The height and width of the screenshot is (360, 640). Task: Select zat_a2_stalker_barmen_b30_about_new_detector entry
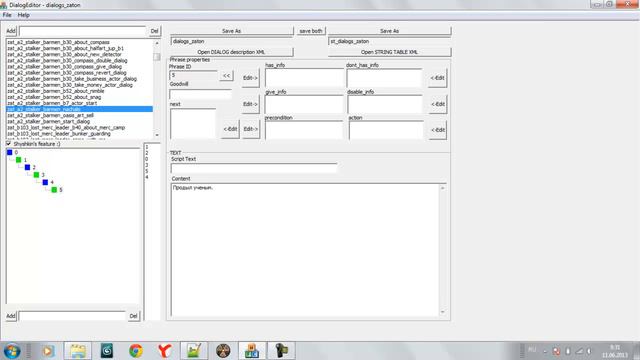[x=64, y=54]
